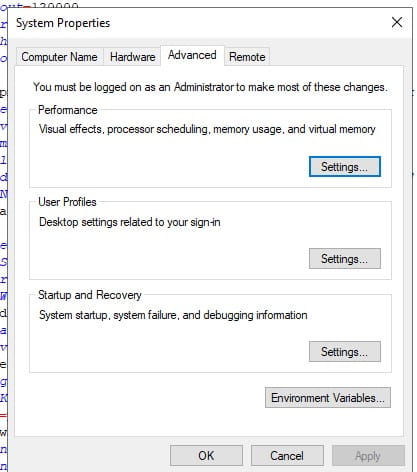Confirm the dialog with OK
Viewport: 417px width, 472px height.
(x=206, y=455)
